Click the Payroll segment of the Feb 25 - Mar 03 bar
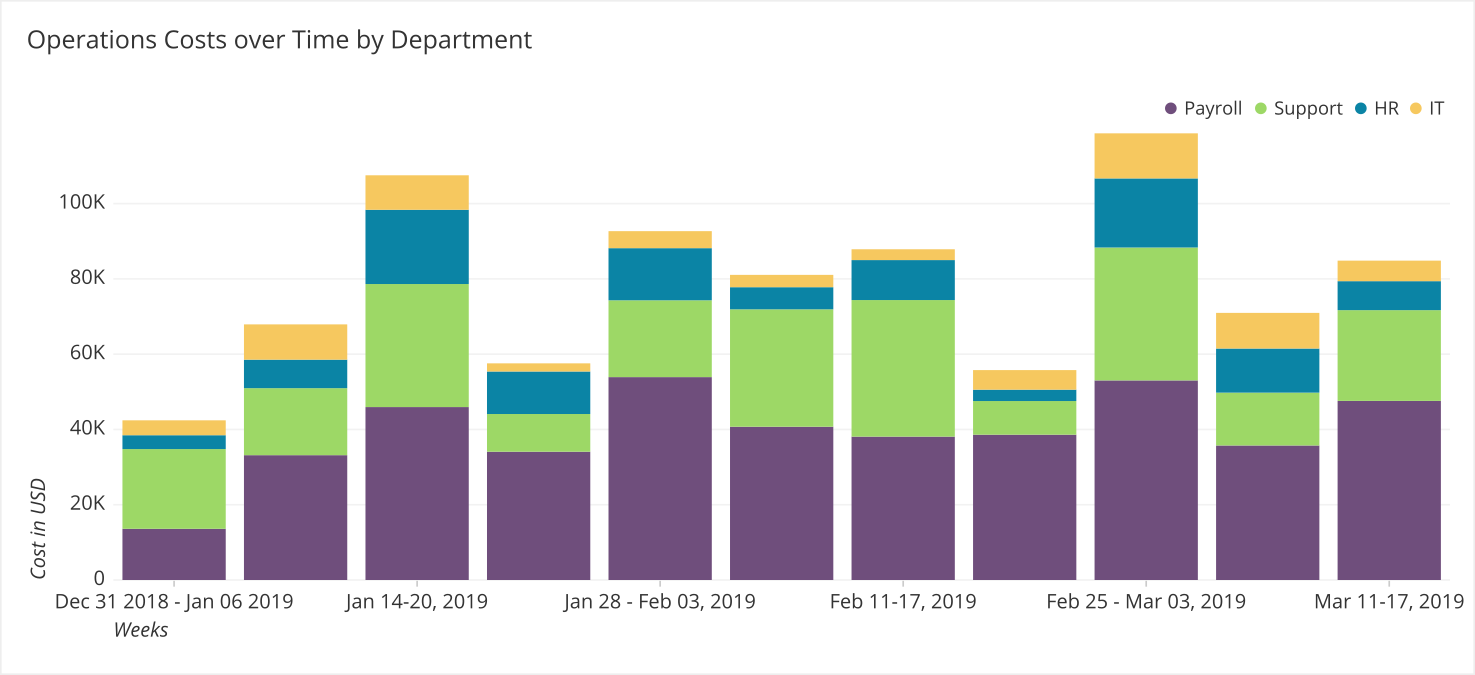This screenshot has width=1475, height=675. point(1146,480)
